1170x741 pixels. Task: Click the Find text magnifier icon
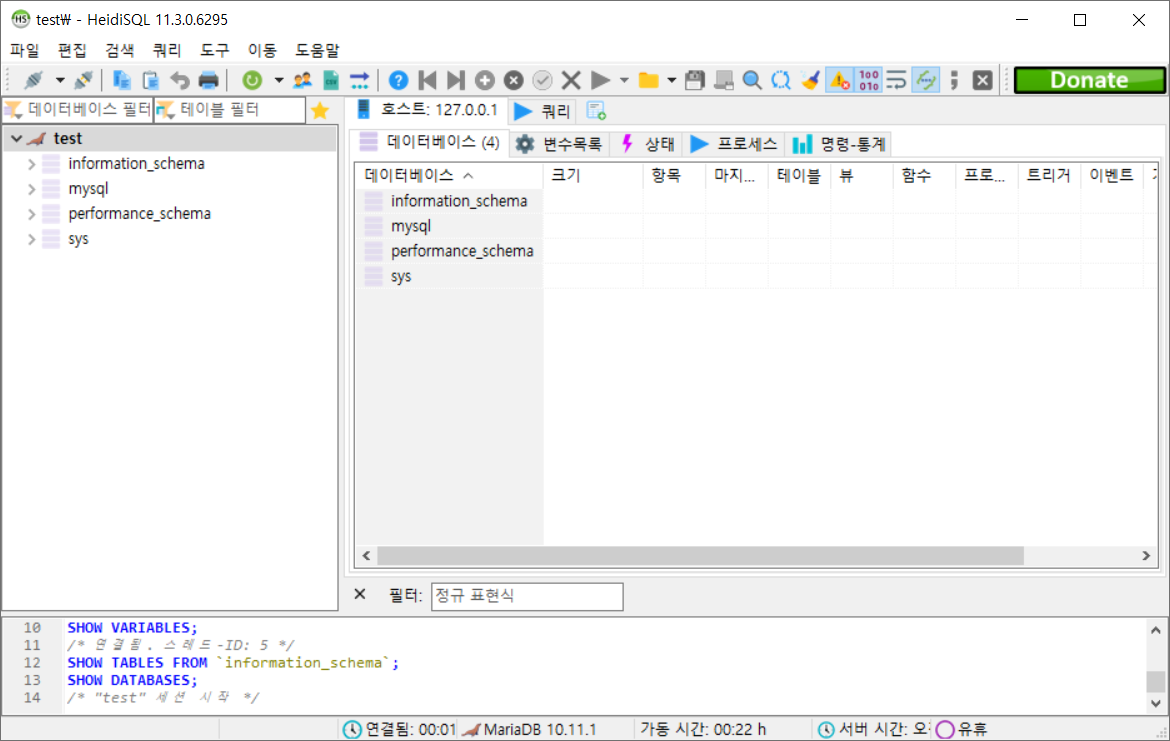click(752, 80)
